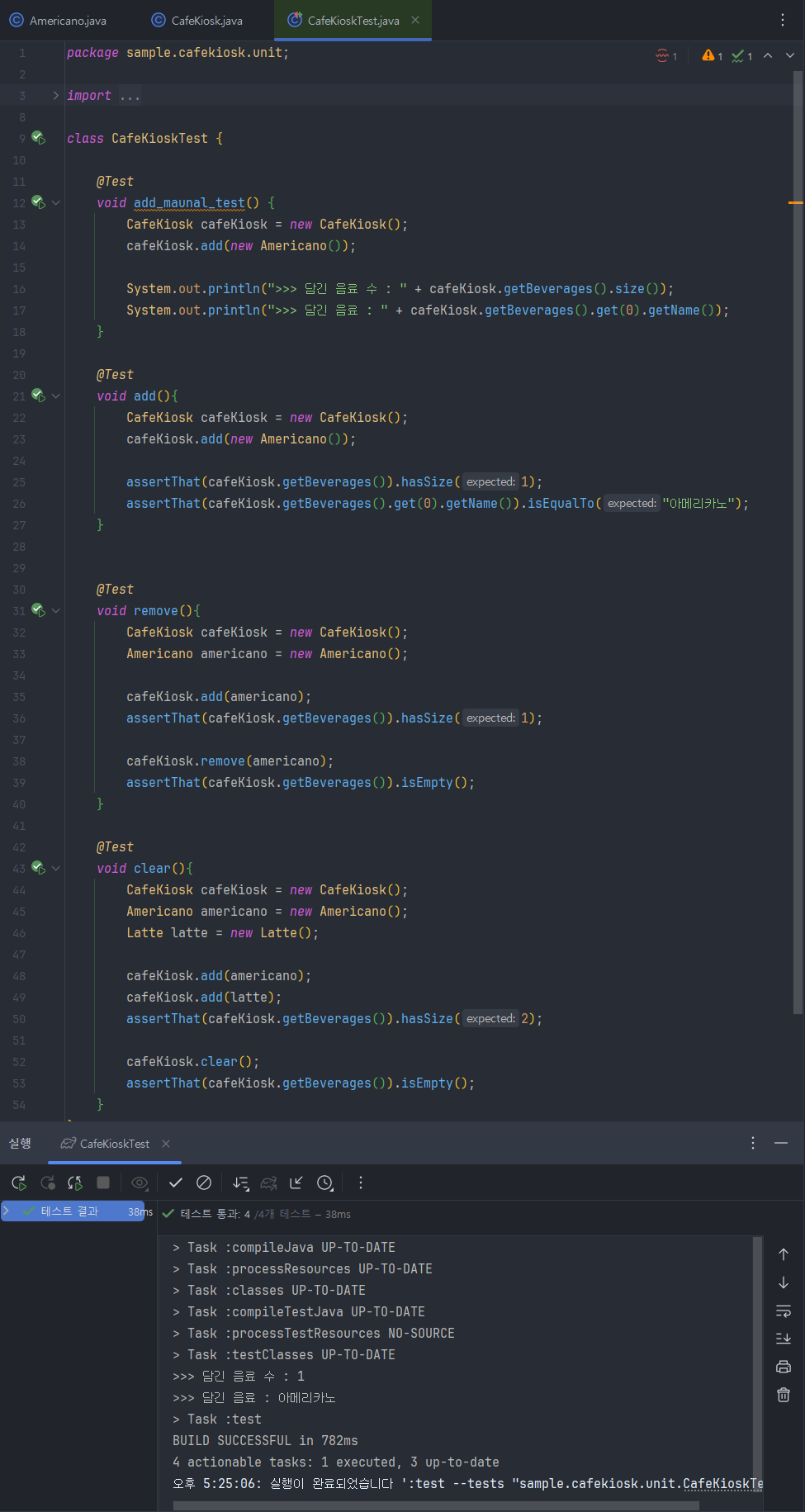Click the console horizontal scrollbar
The width and height of the screenshot is (805, 1512).
(x=436, y=1505)
